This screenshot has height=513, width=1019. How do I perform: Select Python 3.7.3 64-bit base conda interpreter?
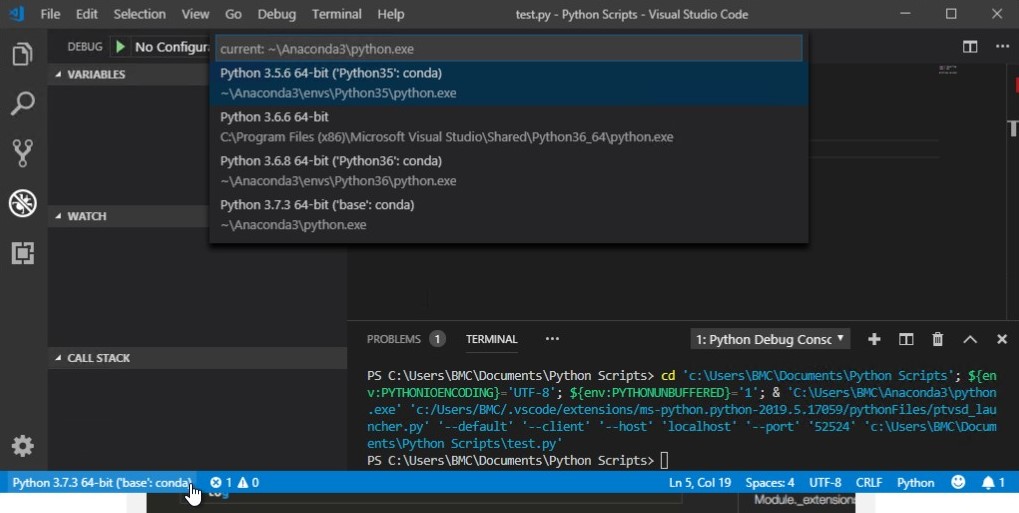tap(509, 215)
